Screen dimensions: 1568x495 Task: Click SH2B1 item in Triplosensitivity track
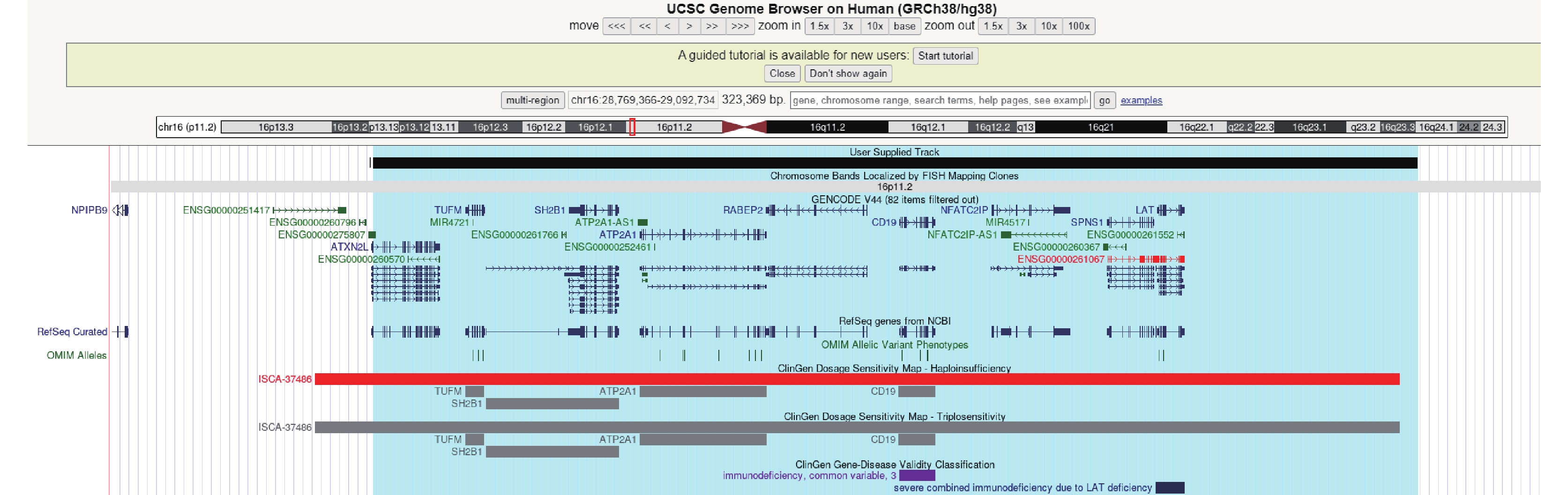point(552,452)
